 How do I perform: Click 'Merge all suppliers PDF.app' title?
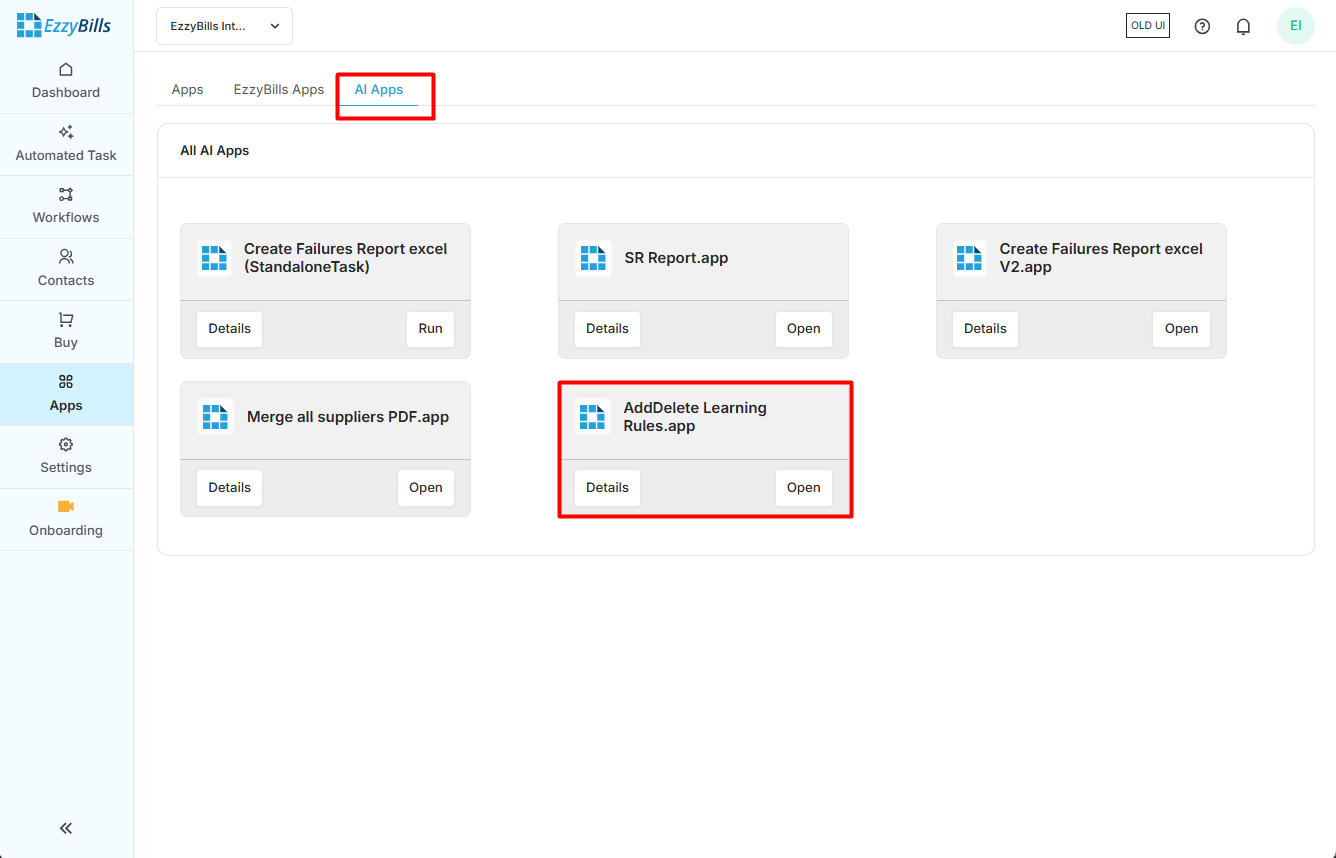tap(348, 417)
